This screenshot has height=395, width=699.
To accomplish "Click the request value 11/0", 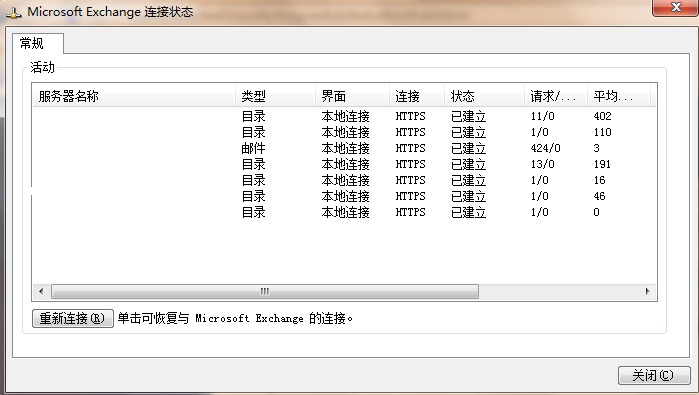I will tap(543, 116).
